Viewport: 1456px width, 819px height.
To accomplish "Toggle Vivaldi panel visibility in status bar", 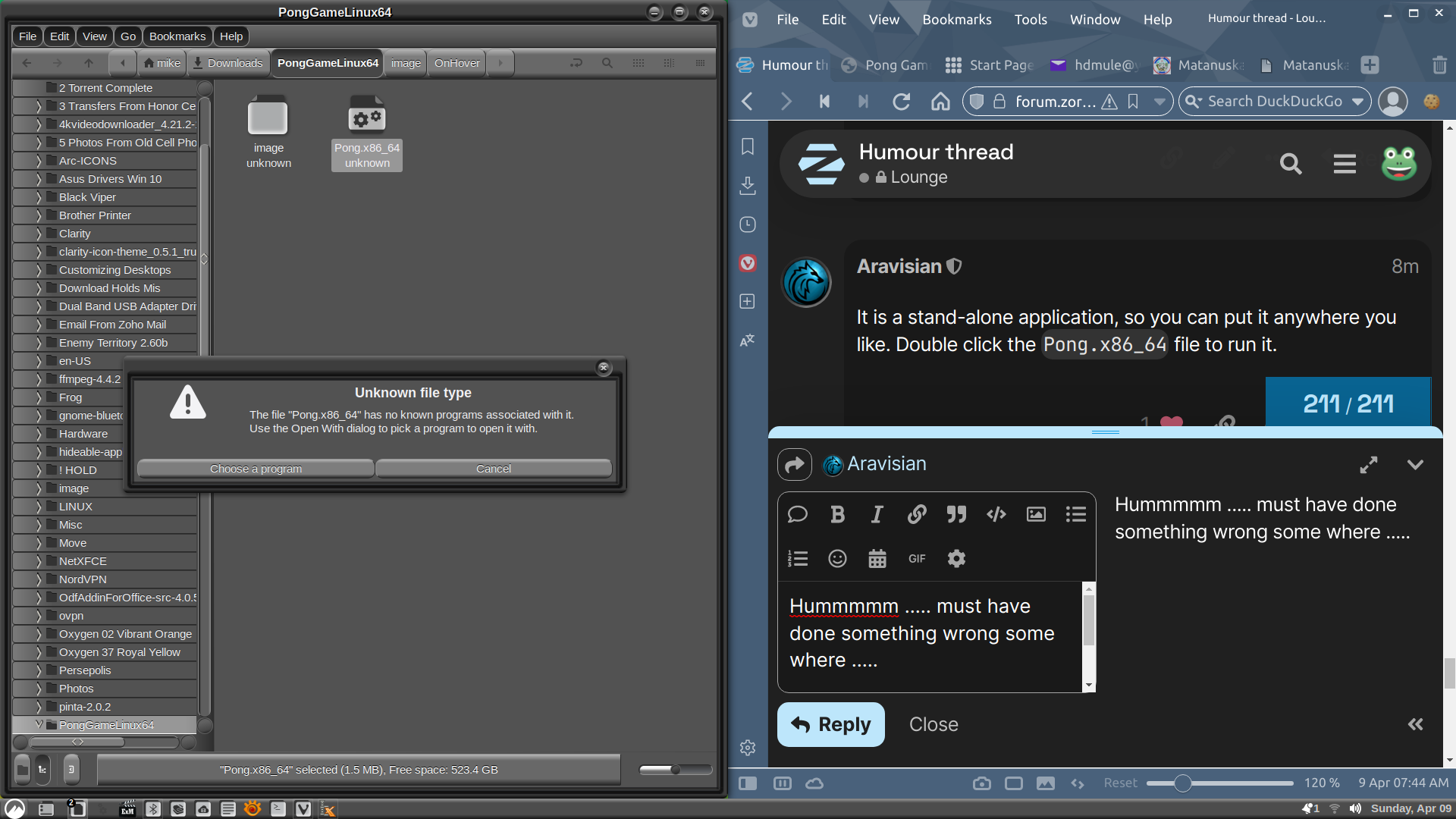I will coord(748,783).
